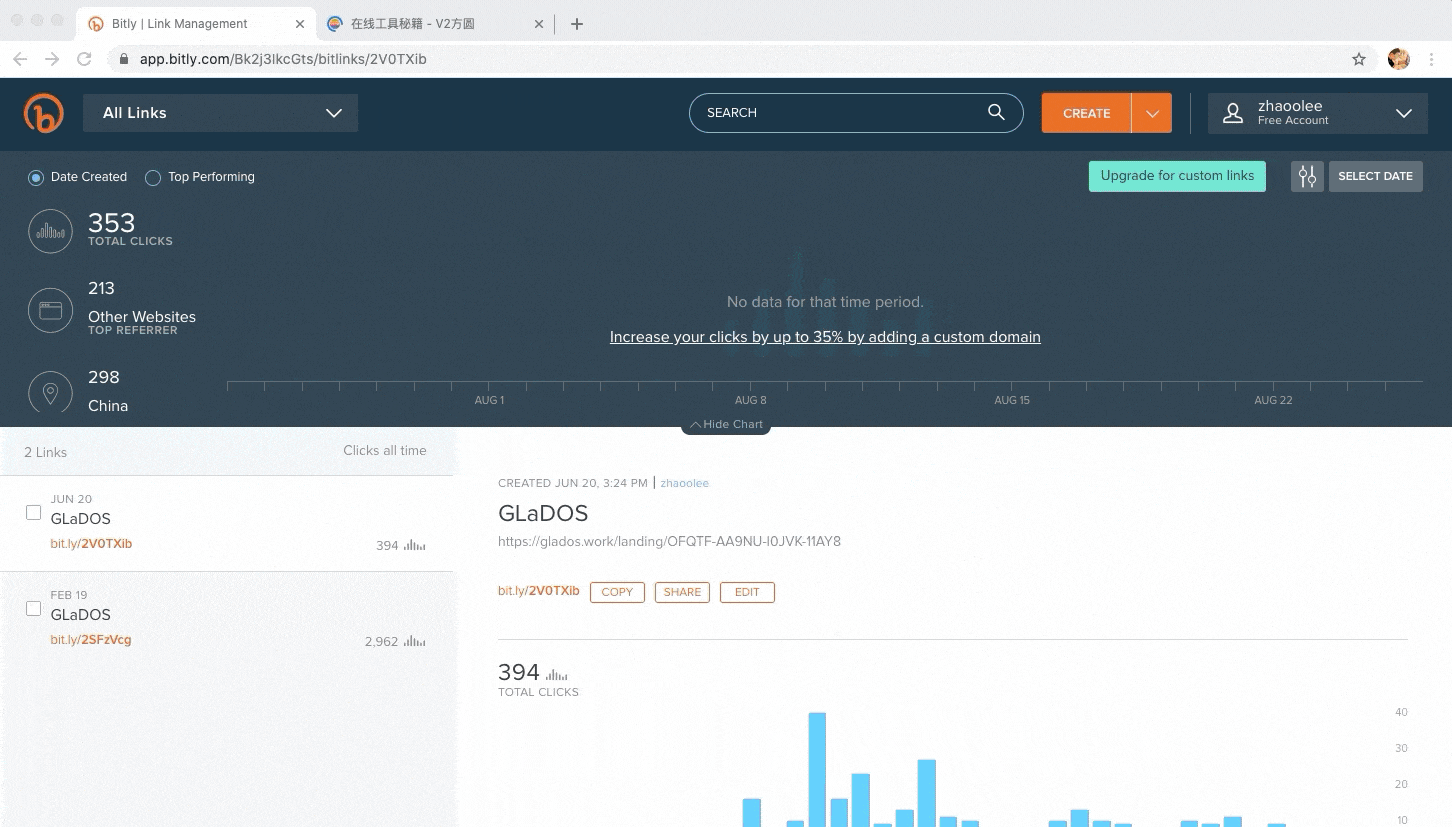Click the '2 Links' count label
Image resolution: width=1452 pixels, height=827 pixels.
(45, 452)
